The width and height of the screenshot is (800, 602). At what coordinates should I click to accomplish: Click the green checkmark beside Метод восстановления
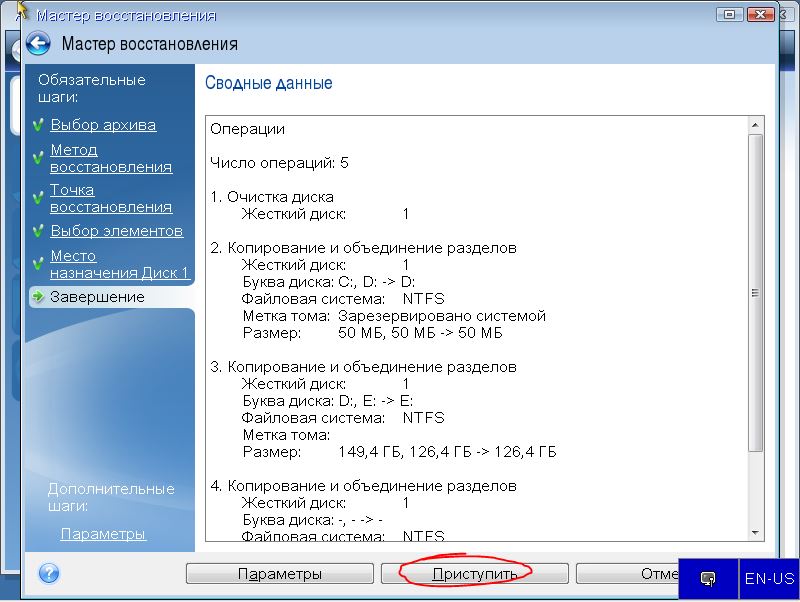(38, 151)
